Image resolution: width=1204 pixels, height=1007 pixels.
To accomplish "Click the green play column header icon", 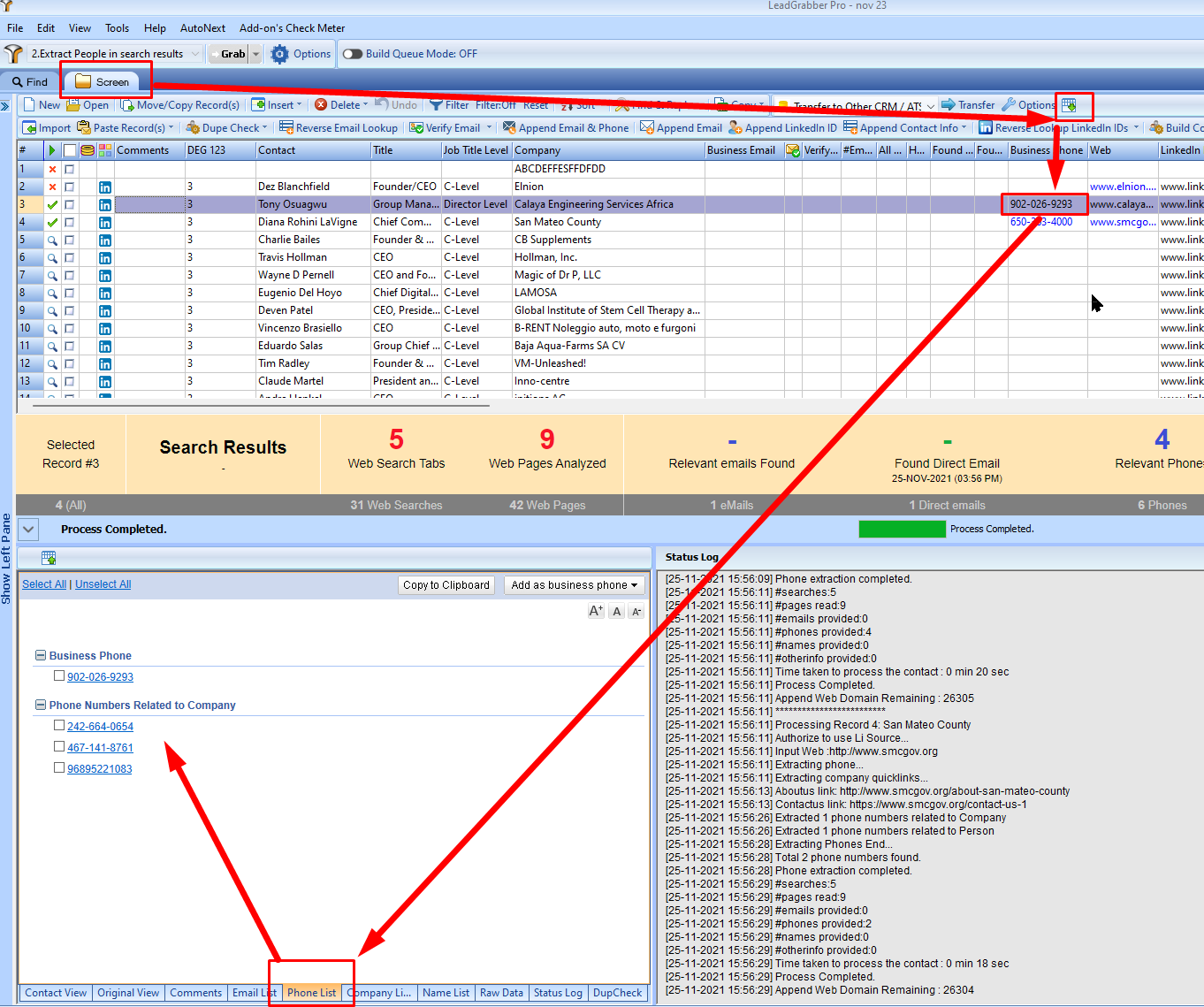I will point(52,150).
